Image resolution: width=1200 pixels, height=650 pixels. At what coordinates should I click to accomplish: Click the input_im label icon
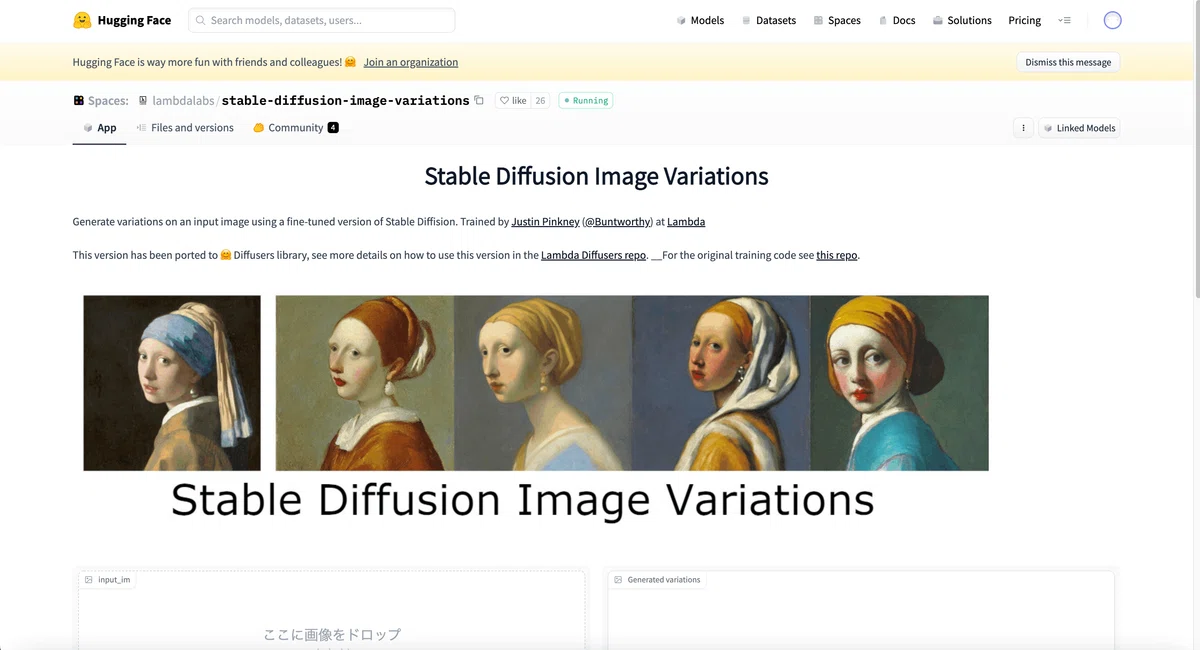tap(89, 580)
